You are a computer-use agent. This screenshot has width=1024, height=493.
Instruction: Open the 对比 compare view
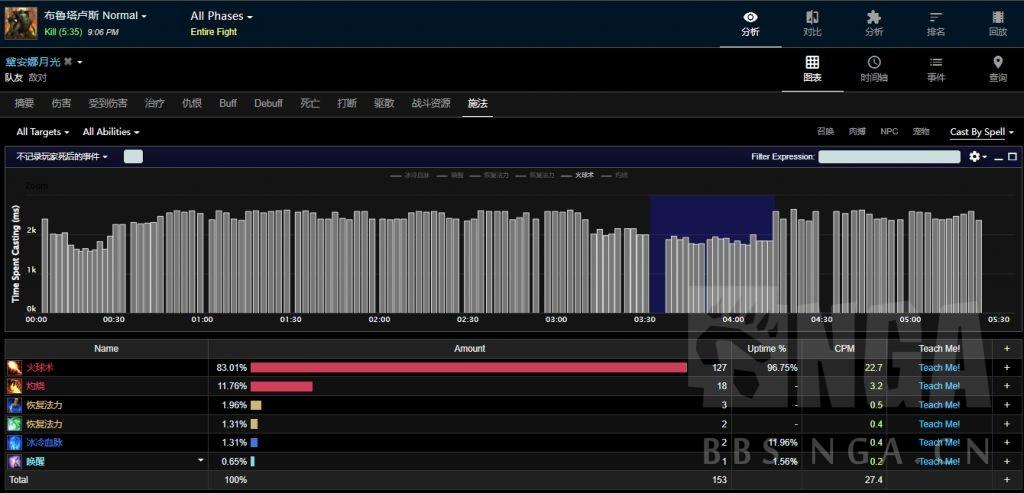click(x=812, y=23)
